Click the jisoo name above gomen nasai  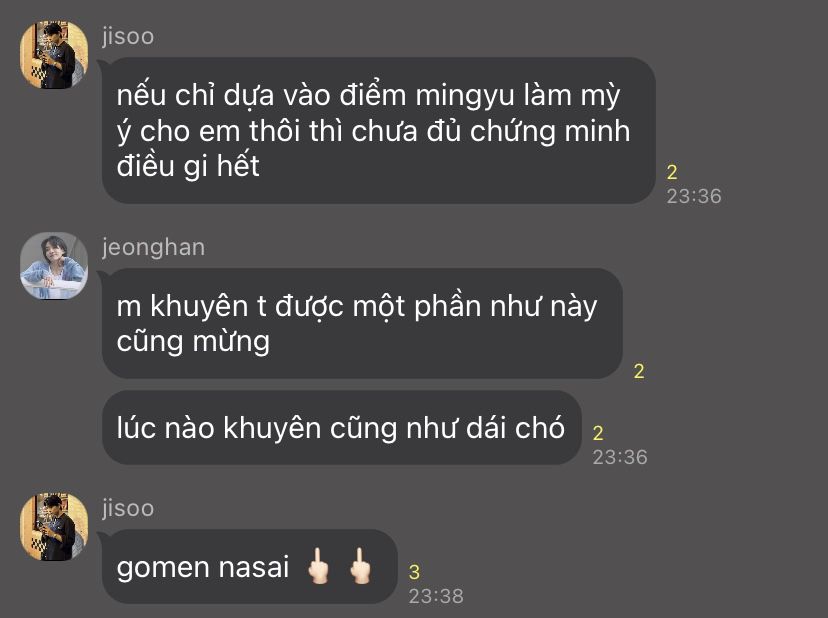click(x=128, y=508)
